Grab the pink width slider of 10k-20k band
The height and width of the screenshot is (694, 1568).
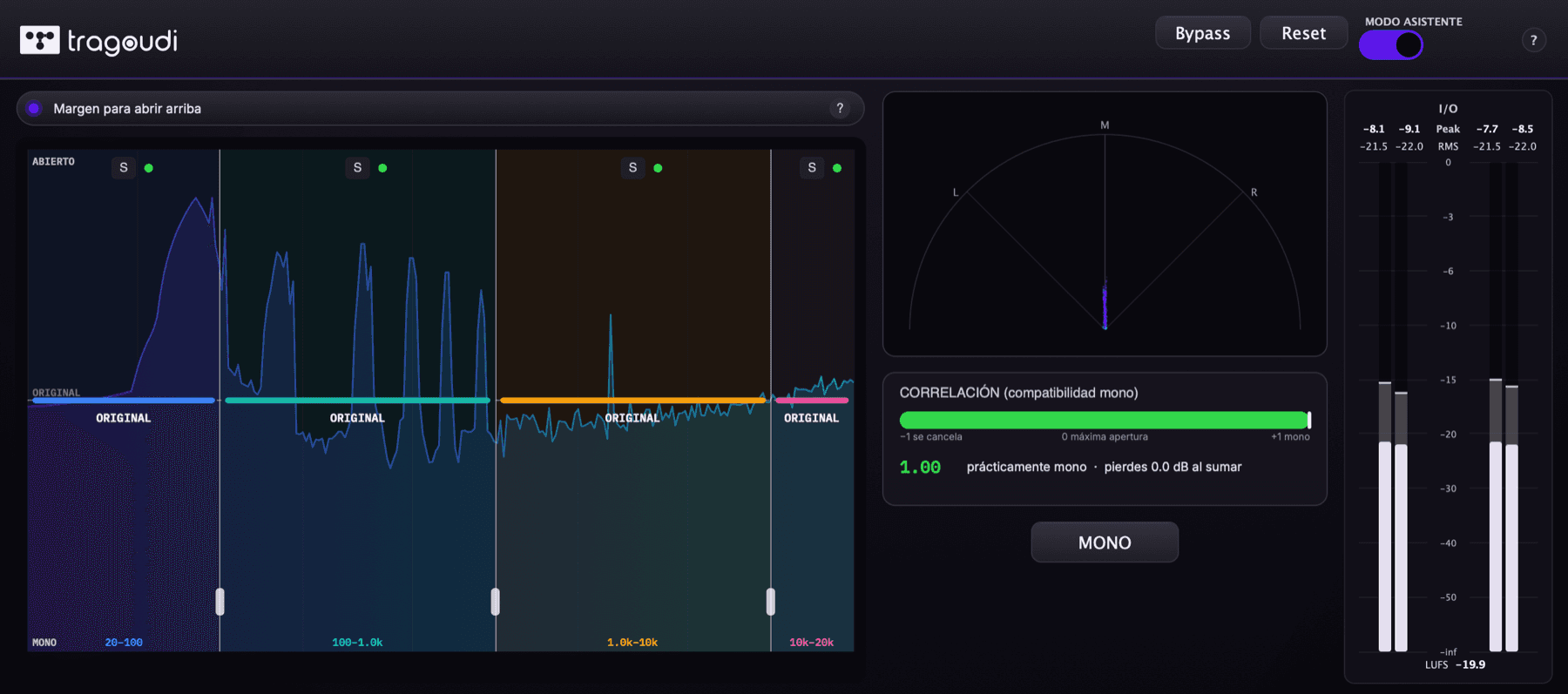point(812,401)
